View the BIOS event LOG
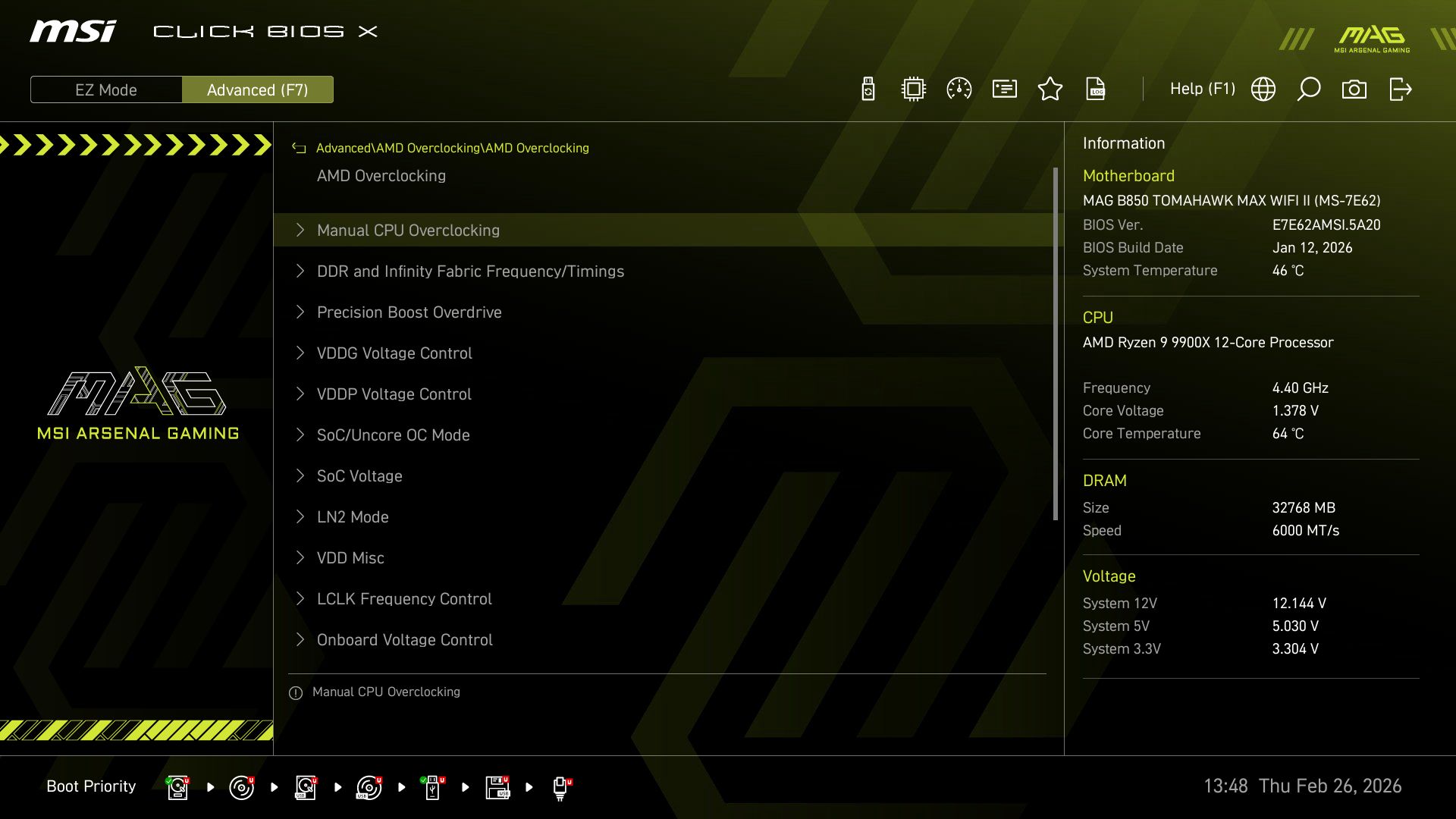This screenshot has width=1456, height=819. [x=1096, y=89]
